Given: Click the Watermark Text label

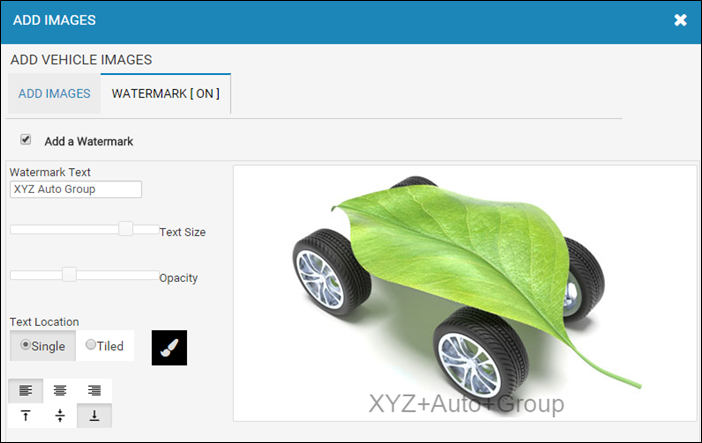Looking at the screenshot, I should [x=50, y=172].
